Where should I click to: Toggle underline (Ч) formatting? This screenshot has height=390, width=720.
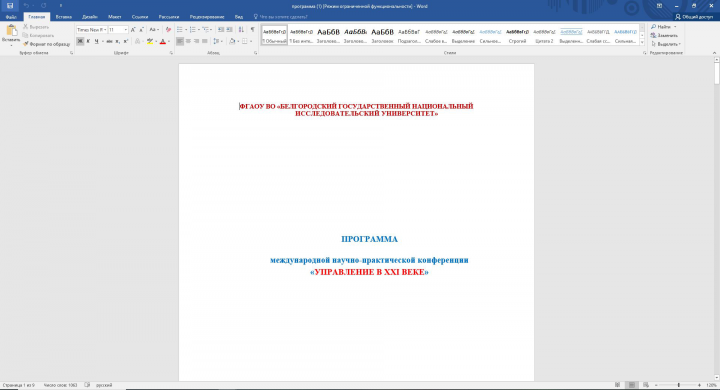click(x=96, y=41)
